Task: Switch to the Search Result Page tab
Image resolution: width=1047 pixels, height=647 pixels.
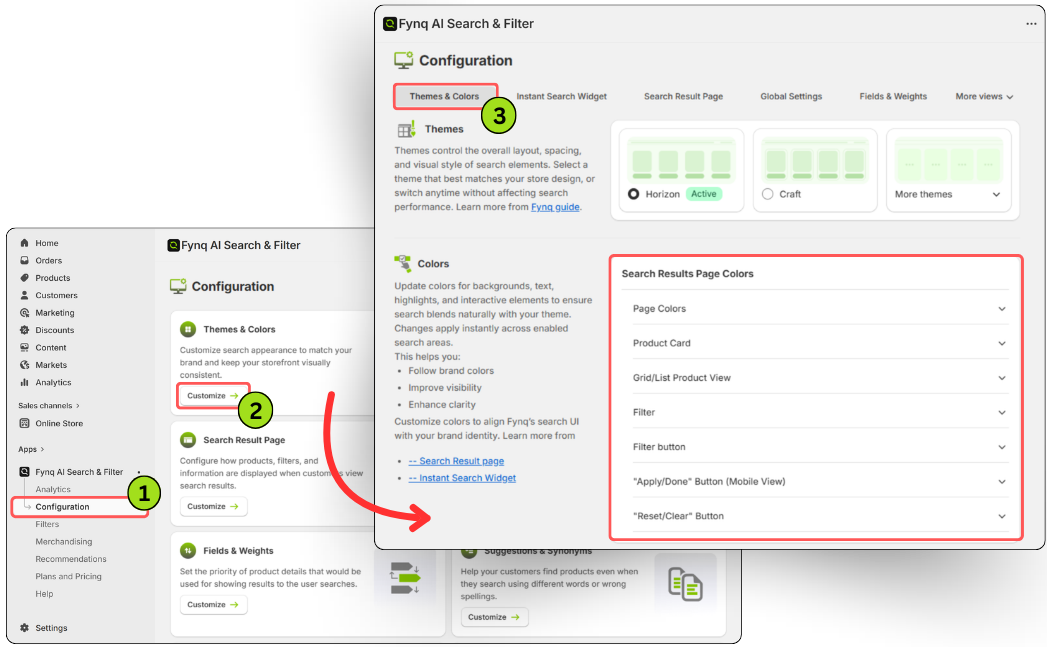Action: tap(684, 96)
